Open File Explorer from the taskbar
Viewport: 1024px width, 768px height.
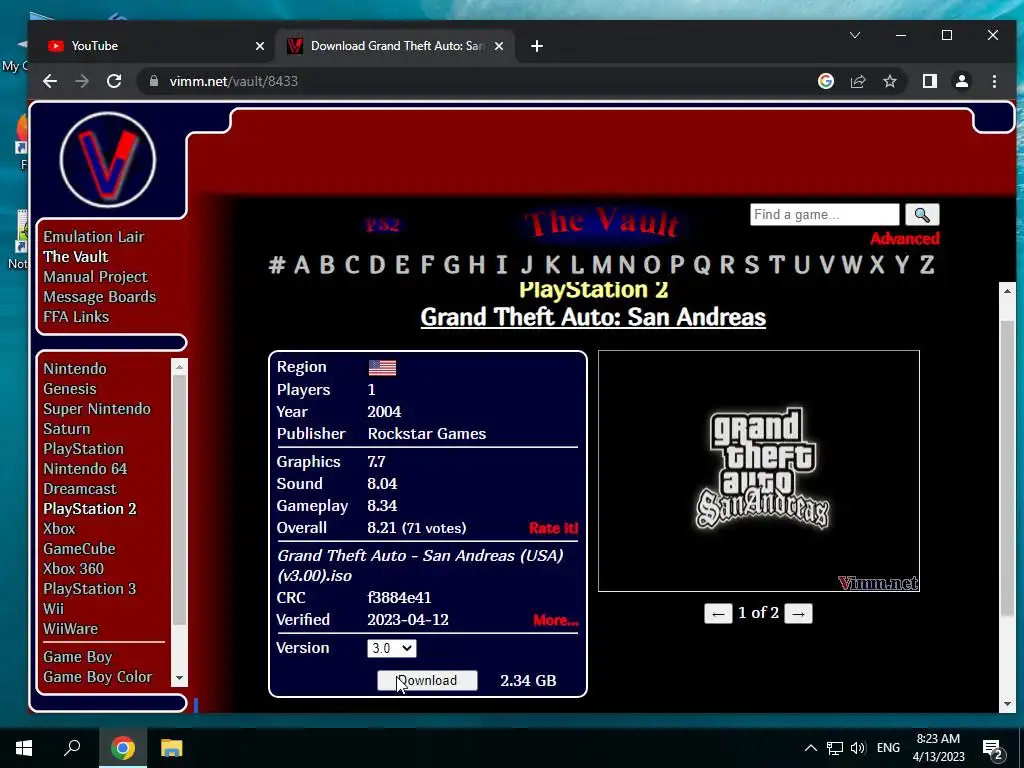tap(171, 748)
